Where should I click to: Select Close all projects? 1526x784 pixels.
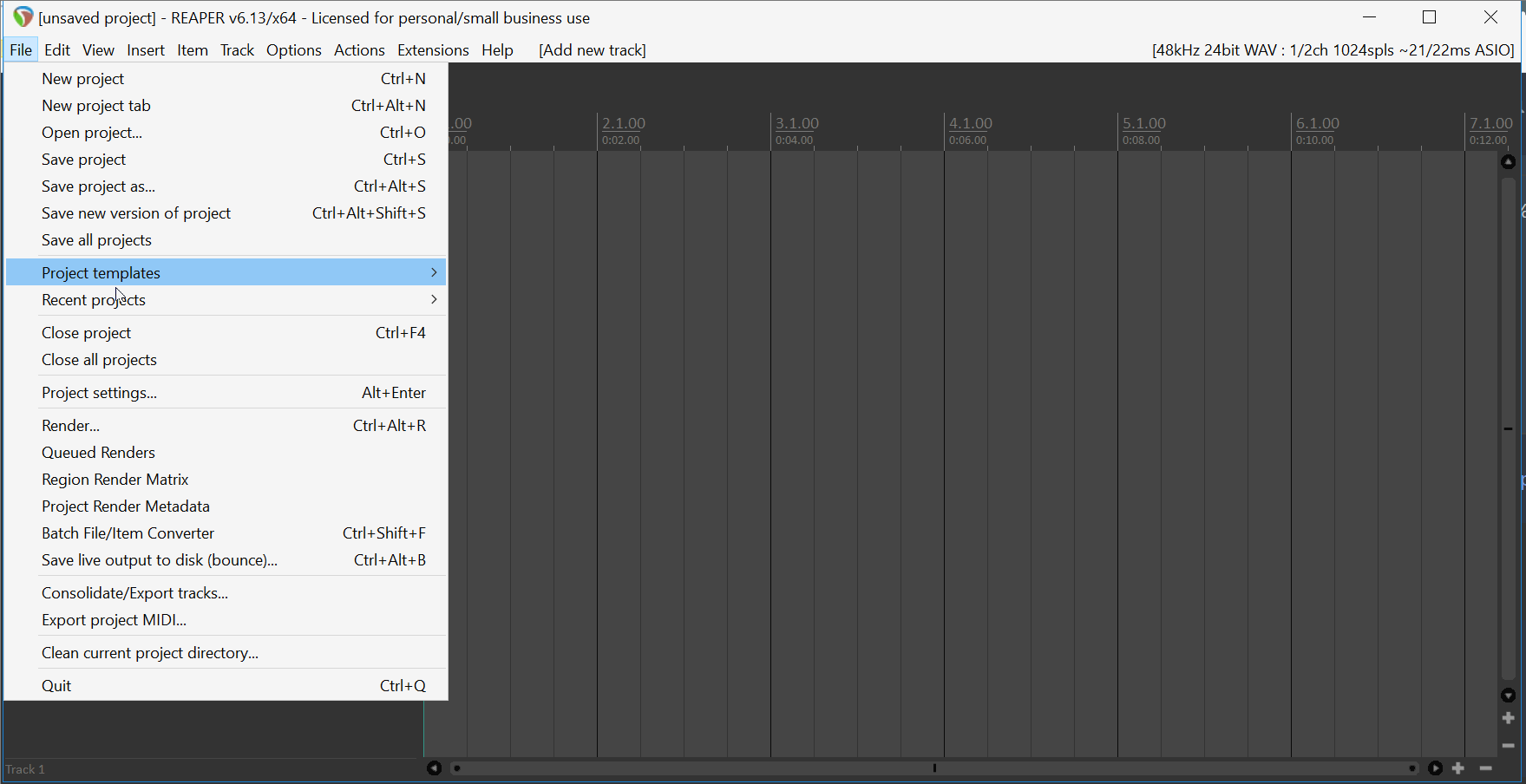(226, 359)
